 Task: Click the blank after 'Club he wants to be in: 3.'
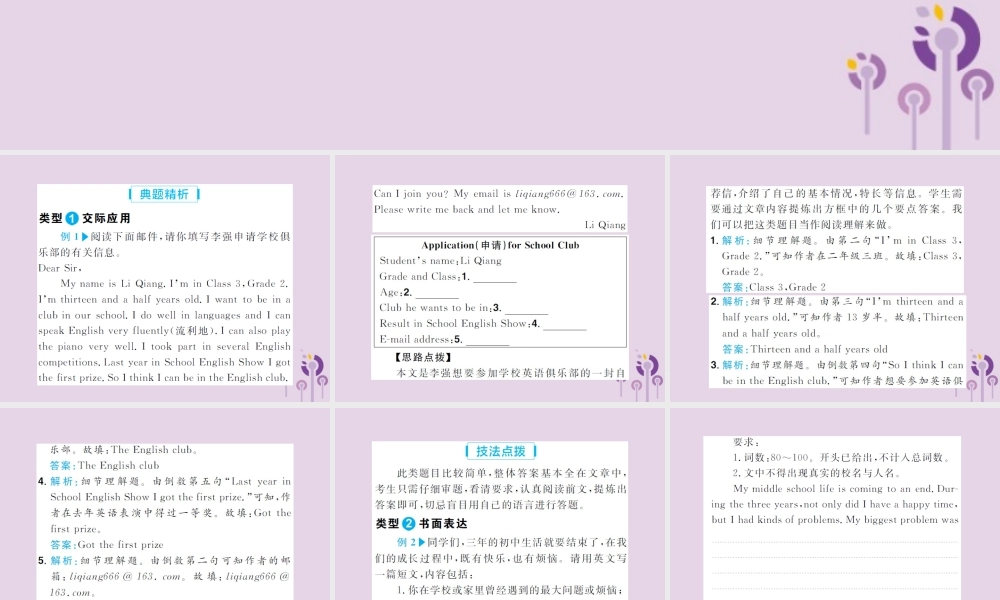tap(526, 308)
